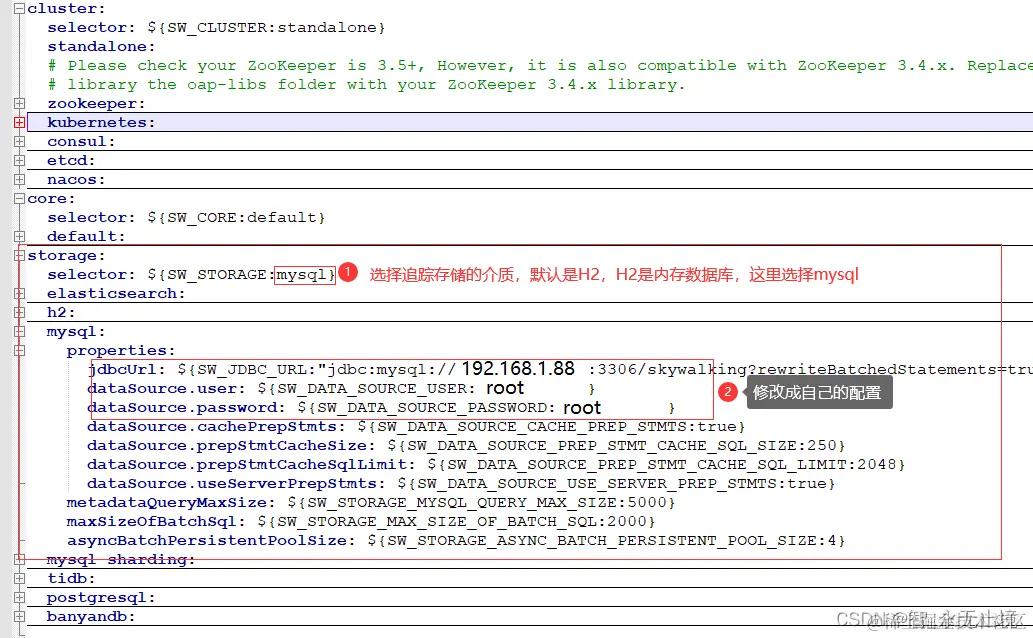Click the 'dataSource.prepStmtCacheSize:' line
The width and height of the screenshot is (1033, 638).
point(466,446)
